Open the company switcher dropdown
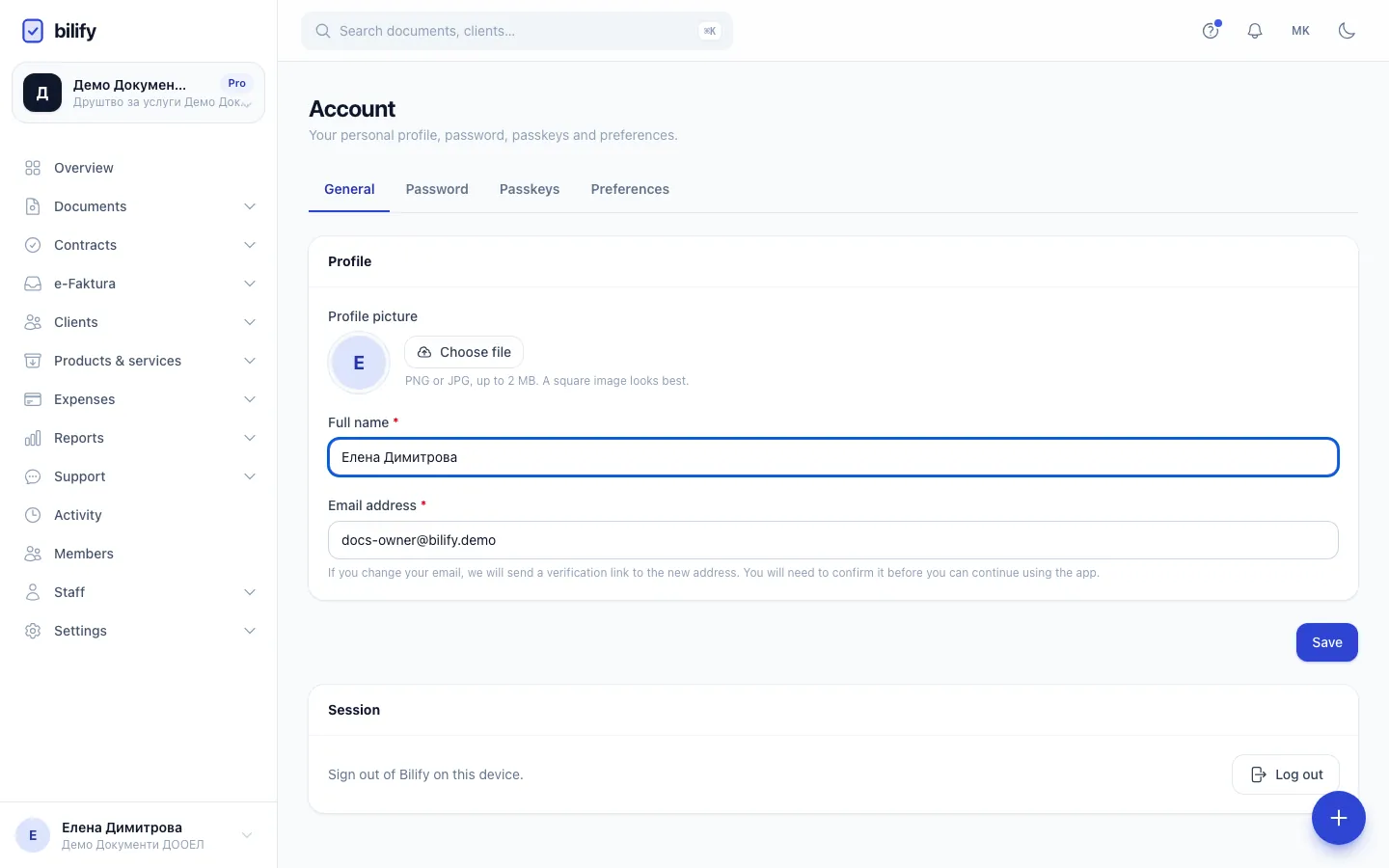Screen dimensions: 1389x868 [x=138, y=93]
